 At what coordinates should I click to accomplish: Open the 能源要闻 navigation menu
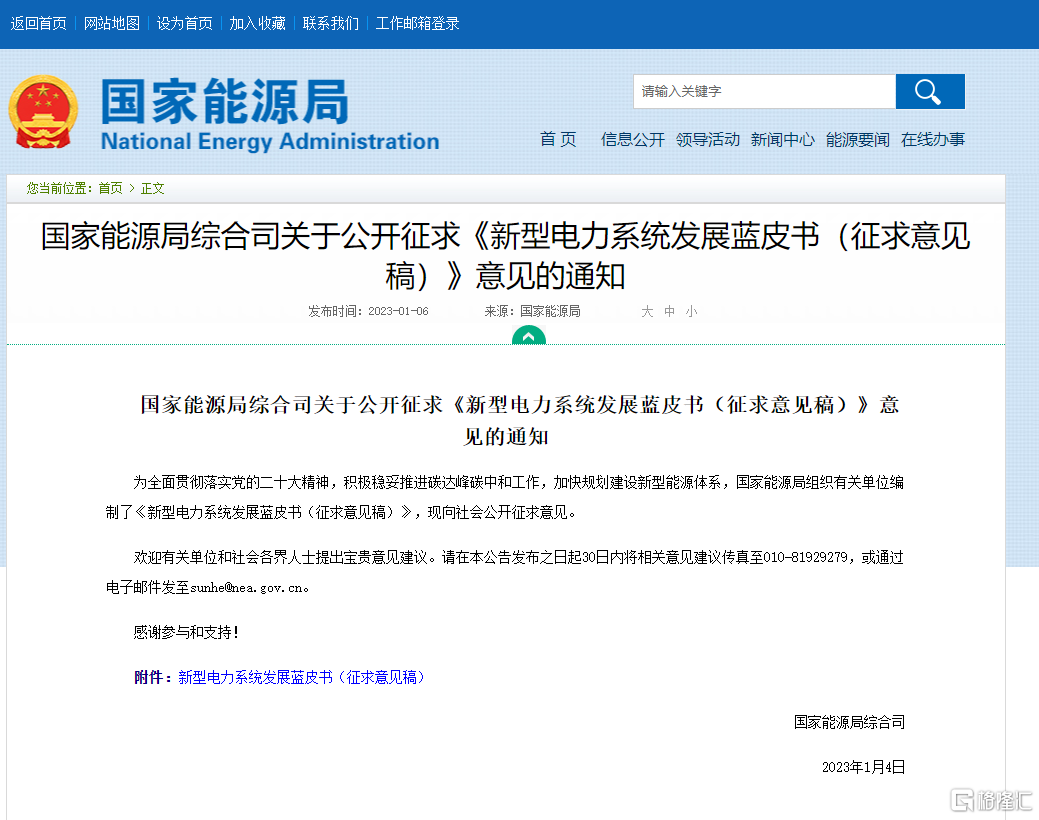857,139
